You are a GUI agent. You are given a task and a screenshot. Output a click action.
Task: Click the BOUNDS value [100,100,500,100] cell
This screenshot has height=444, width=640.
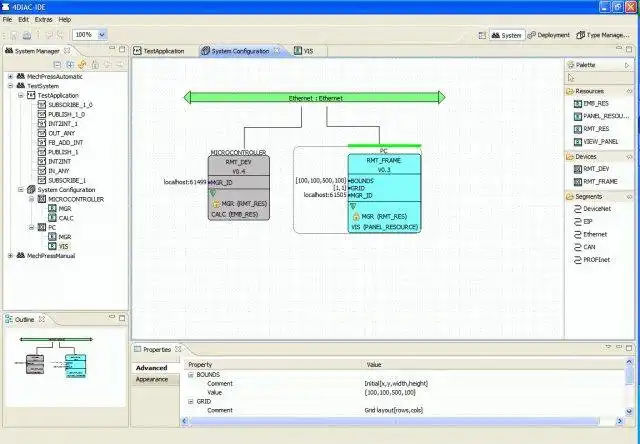(x=390, y=393)
